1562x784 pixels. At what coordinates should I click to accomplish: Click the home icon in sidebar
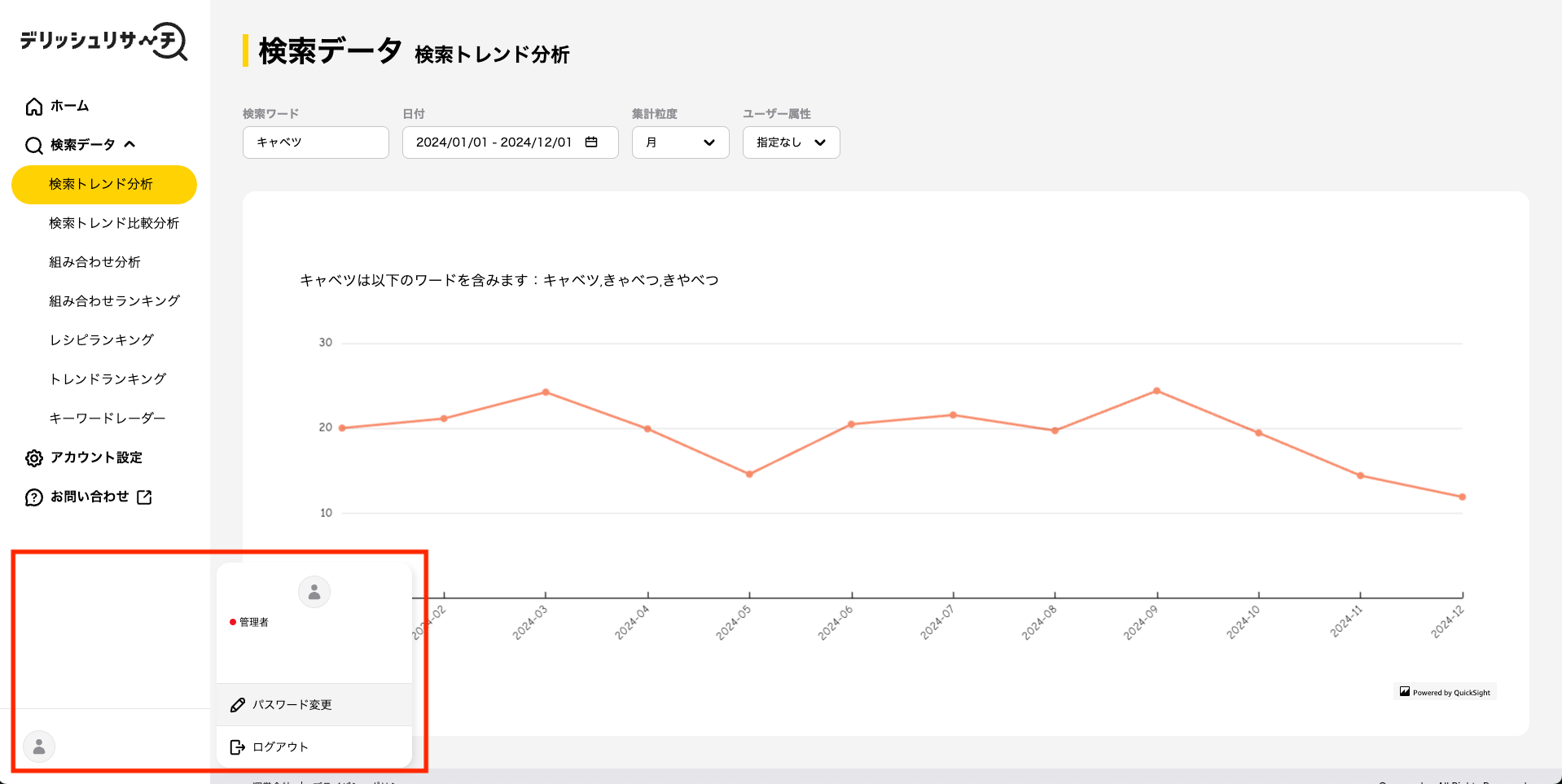pyautogui.click(x=34, y=107)
